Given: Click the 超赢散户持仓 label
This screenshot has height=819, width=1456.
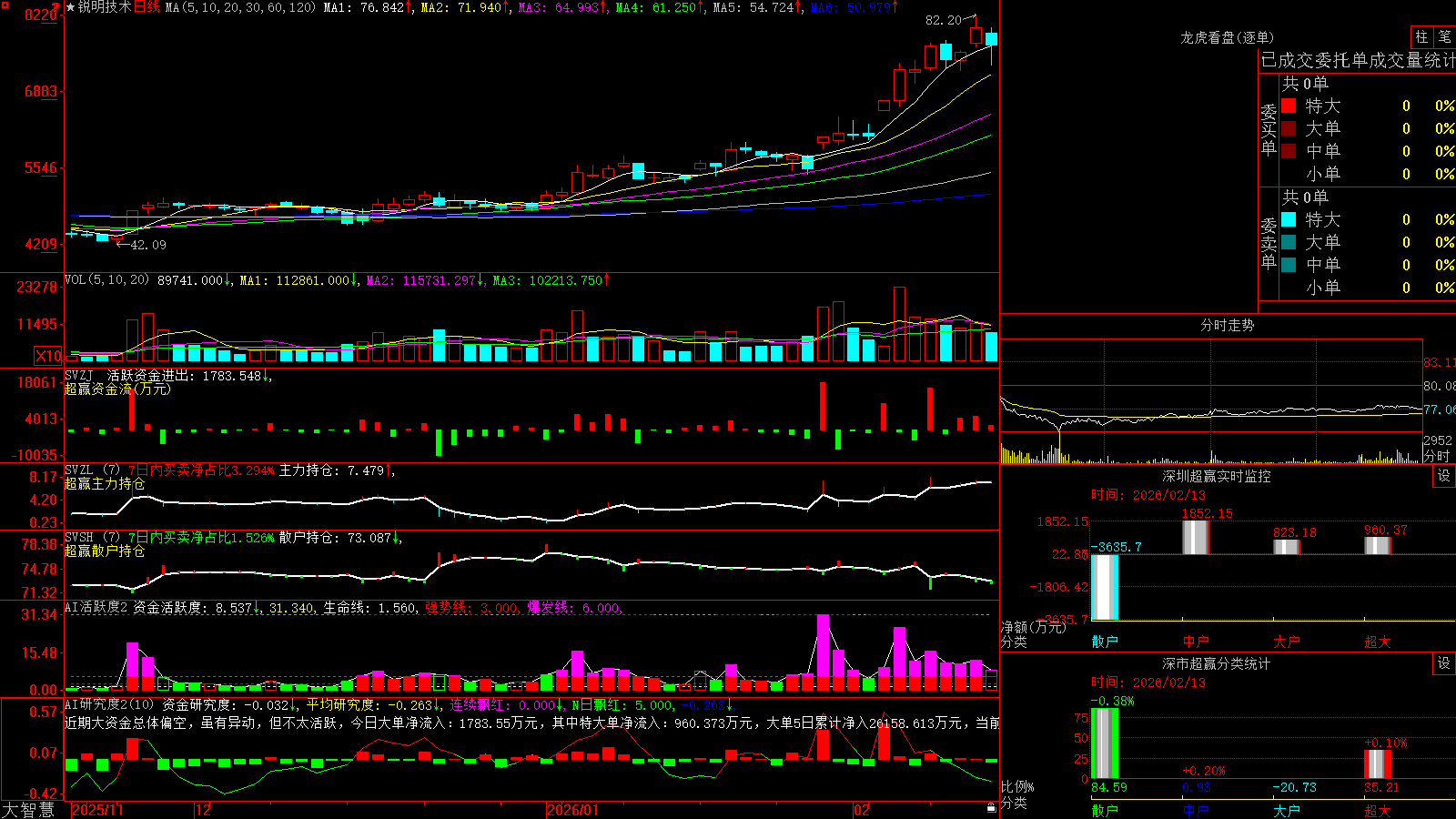Looking at the screenshot, I should (105, 551).
